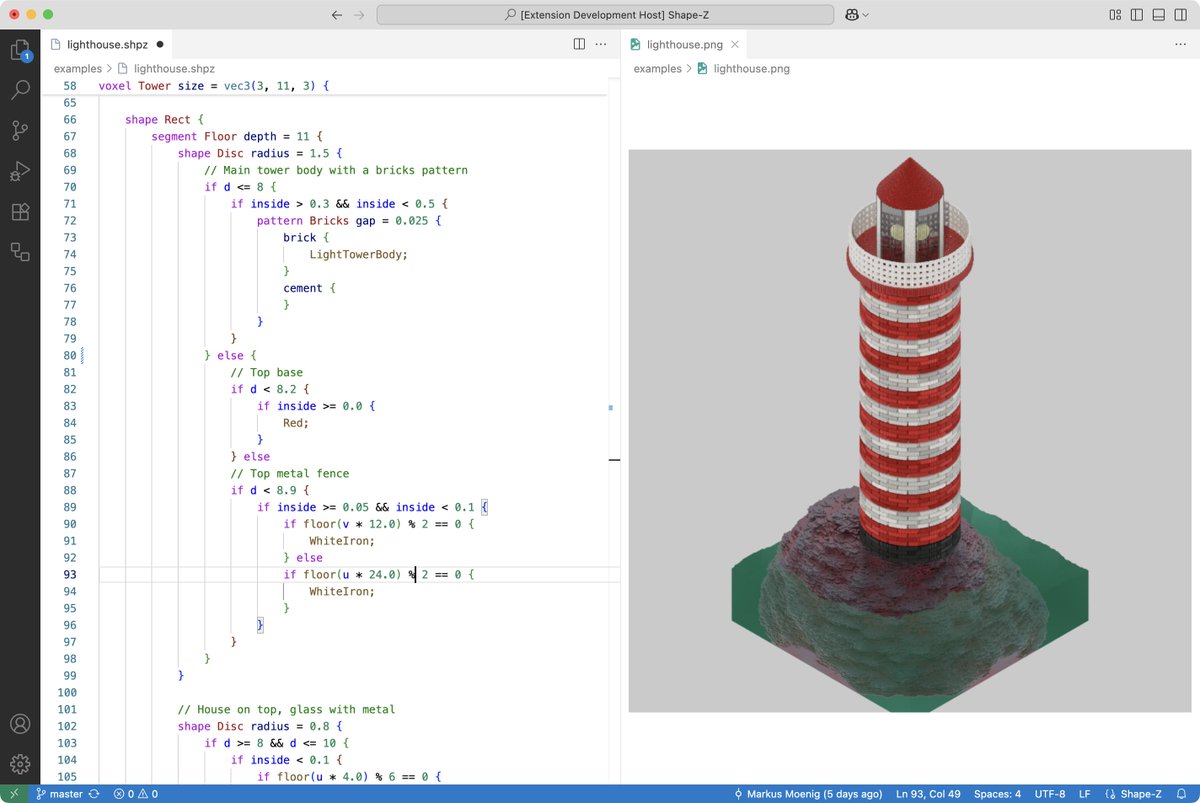1200x803 pixels.
Task: Open the Remote Explorer view
Action: 20,252
